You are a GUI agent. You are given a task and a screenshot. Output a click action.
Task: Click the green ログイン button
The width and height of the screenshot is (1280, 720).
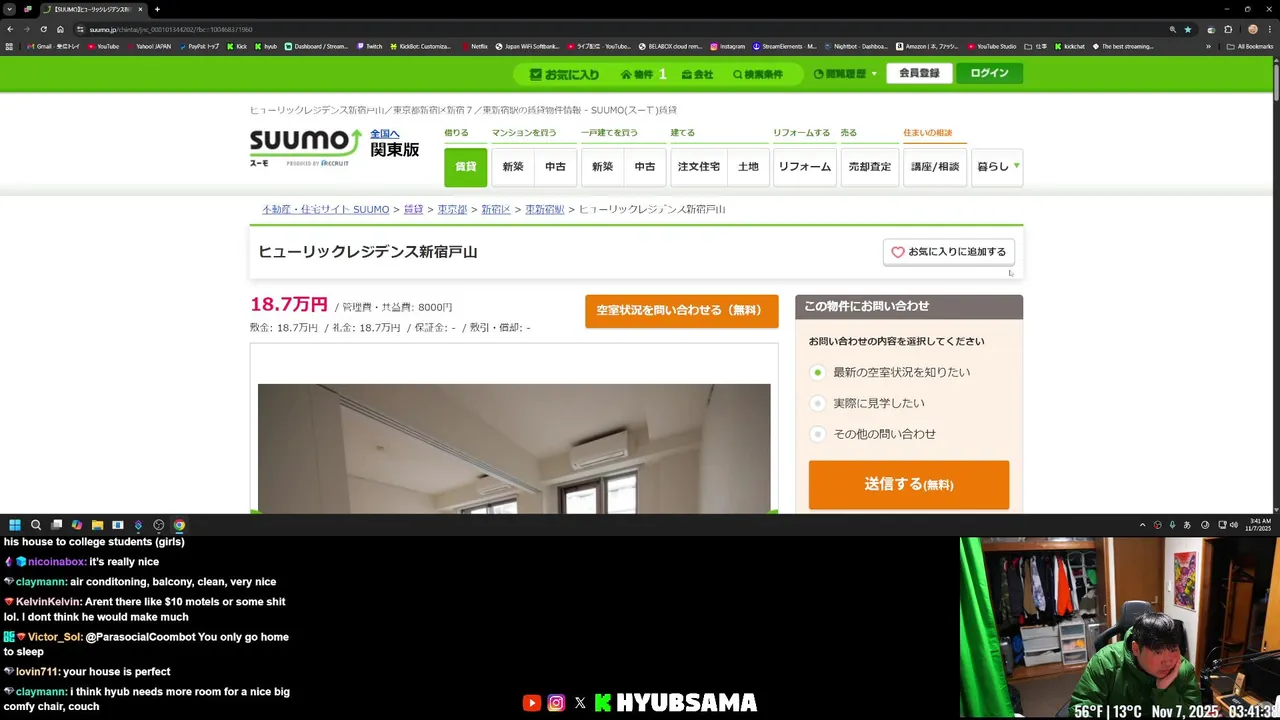[x=989, y=73]
